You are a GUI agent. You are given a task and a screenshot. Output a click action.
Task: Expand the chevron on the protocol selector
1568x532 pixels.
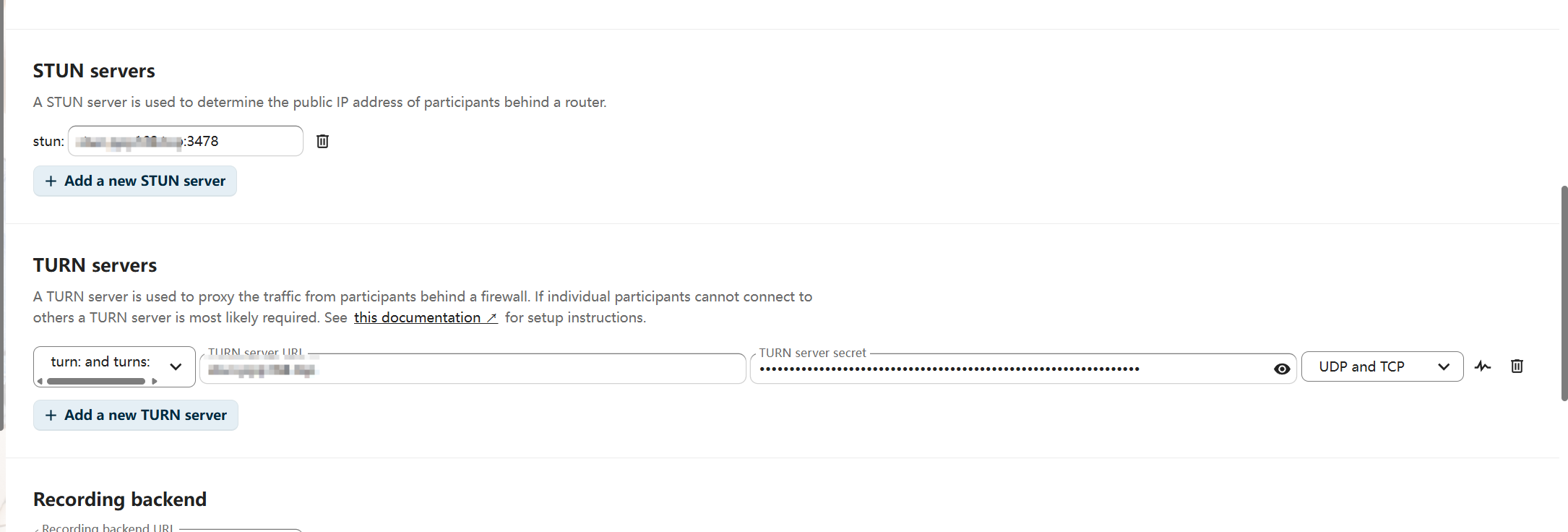click(x=1445, y=366)
